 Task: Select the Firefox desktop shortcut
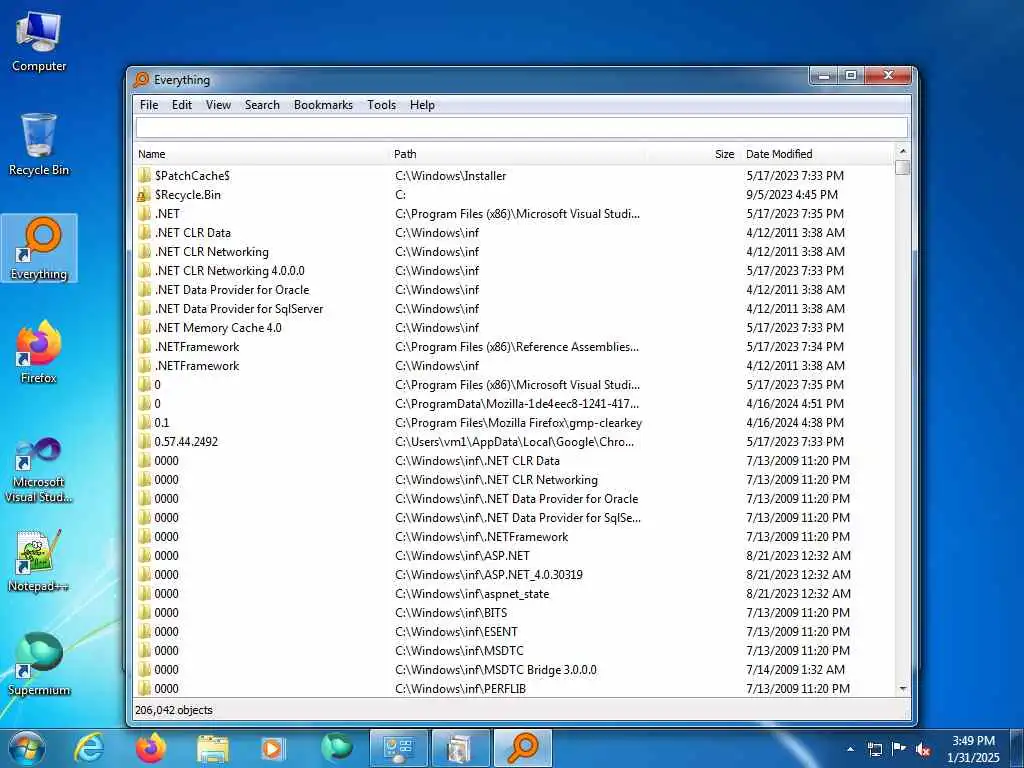[x=39, y=351]
